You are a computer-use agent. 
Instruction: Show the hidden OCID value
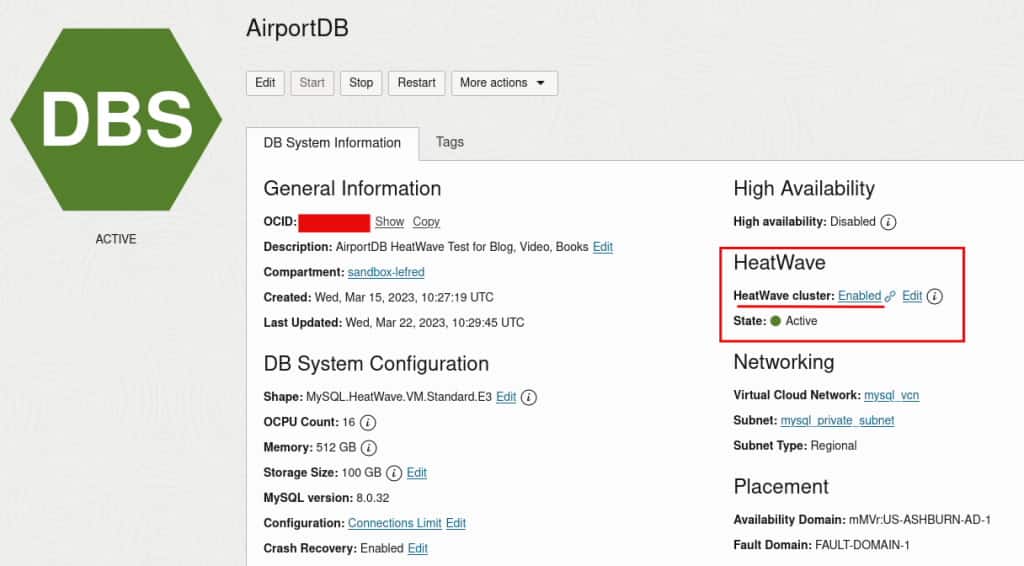(x=390, y=222)
